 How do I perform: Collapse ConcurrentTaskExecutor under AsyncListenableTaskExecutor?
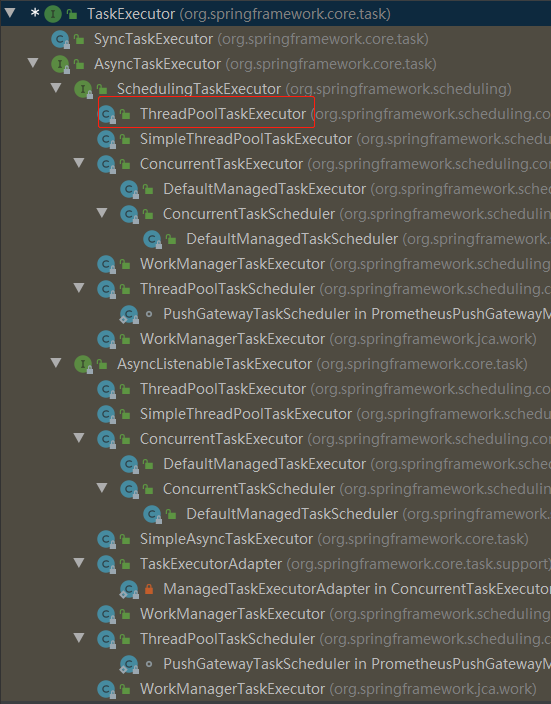click(x=79, y=437)
